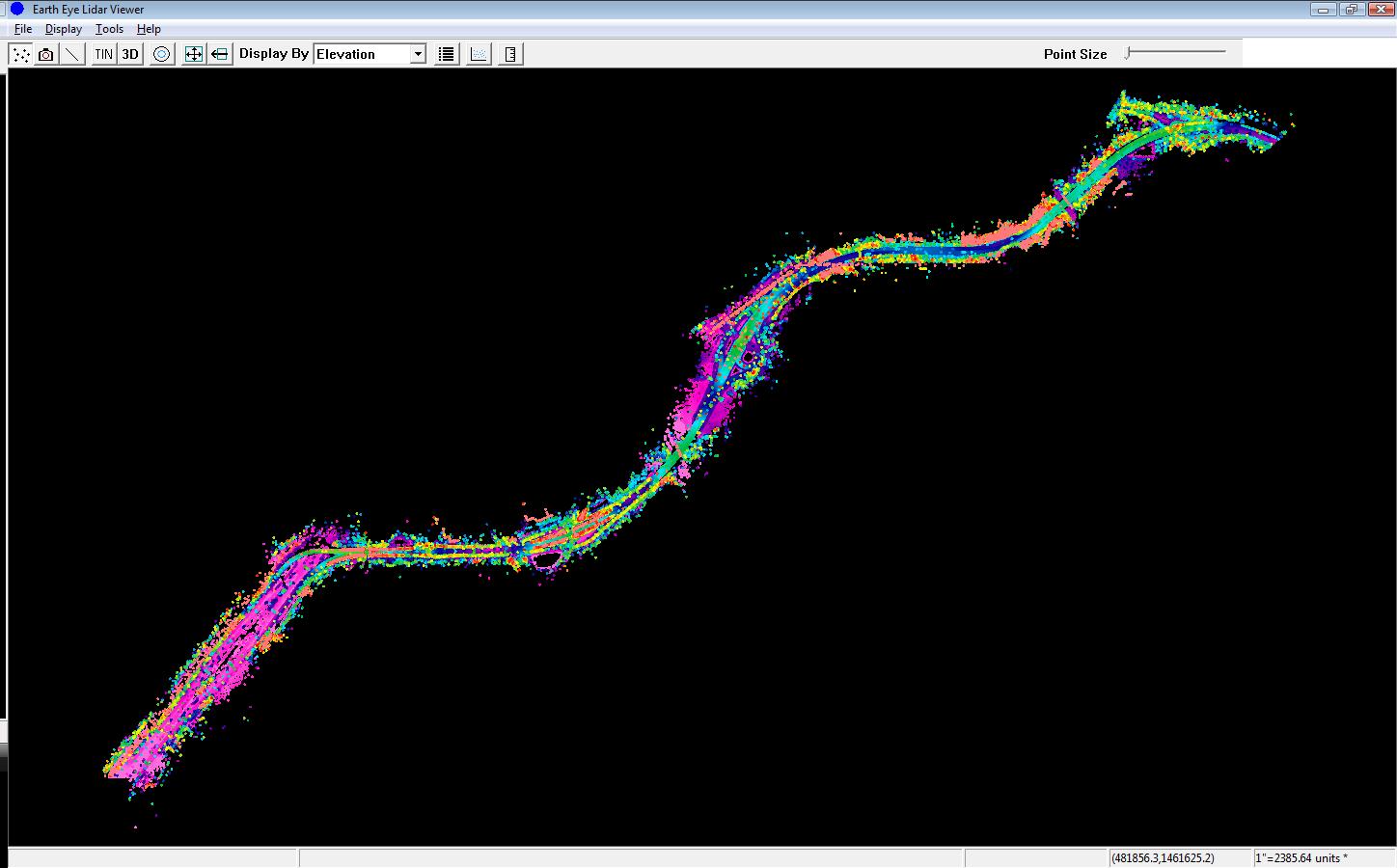Viewport: 1397px width, 868px height.
Task: Toggle the 3D view button
Action: point(130,54)
